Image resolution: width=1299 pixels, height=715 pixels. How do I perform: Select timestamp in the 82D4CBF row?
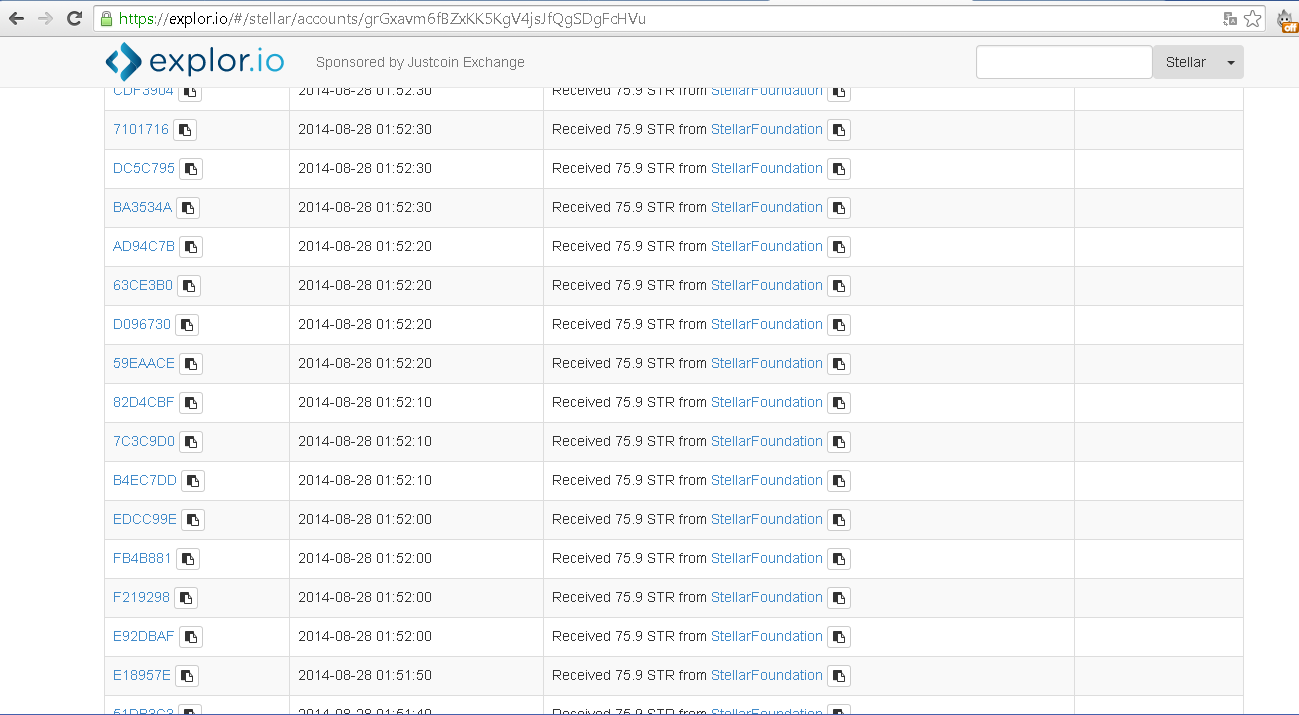pyautogui.click(x=365, y=402)
